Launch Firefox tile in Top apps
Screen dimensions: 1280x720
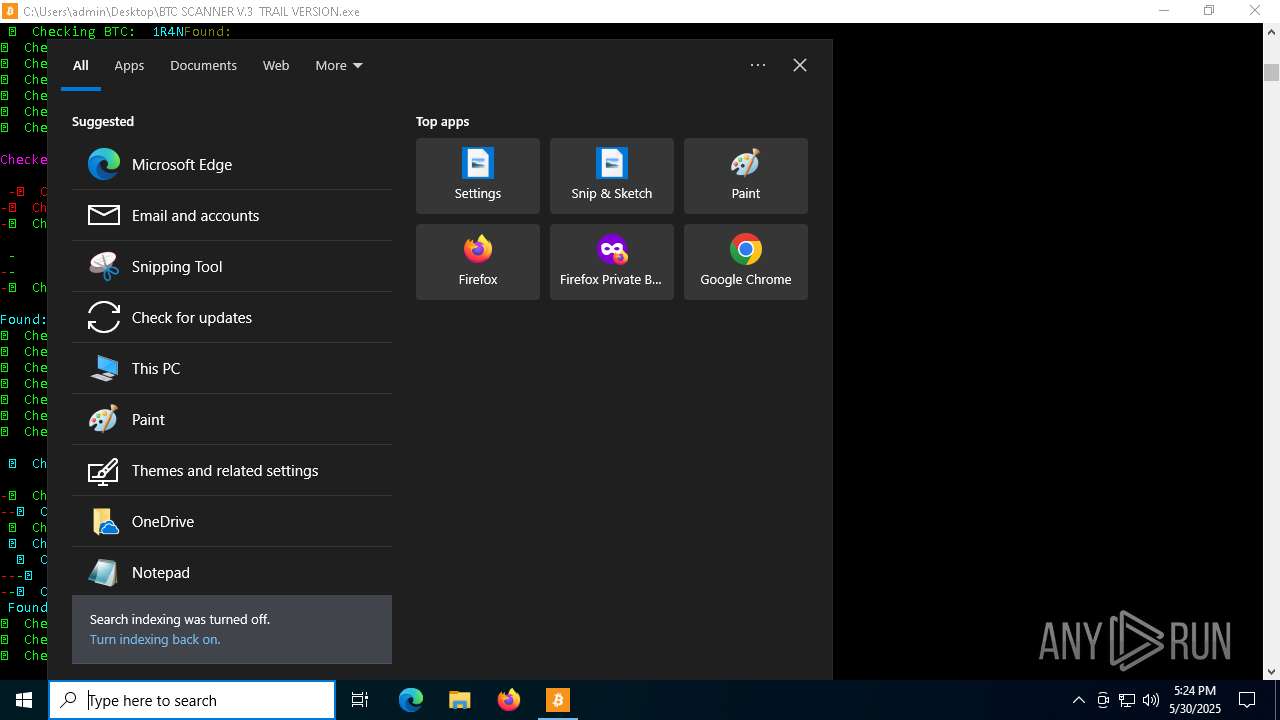coord(478,262)
